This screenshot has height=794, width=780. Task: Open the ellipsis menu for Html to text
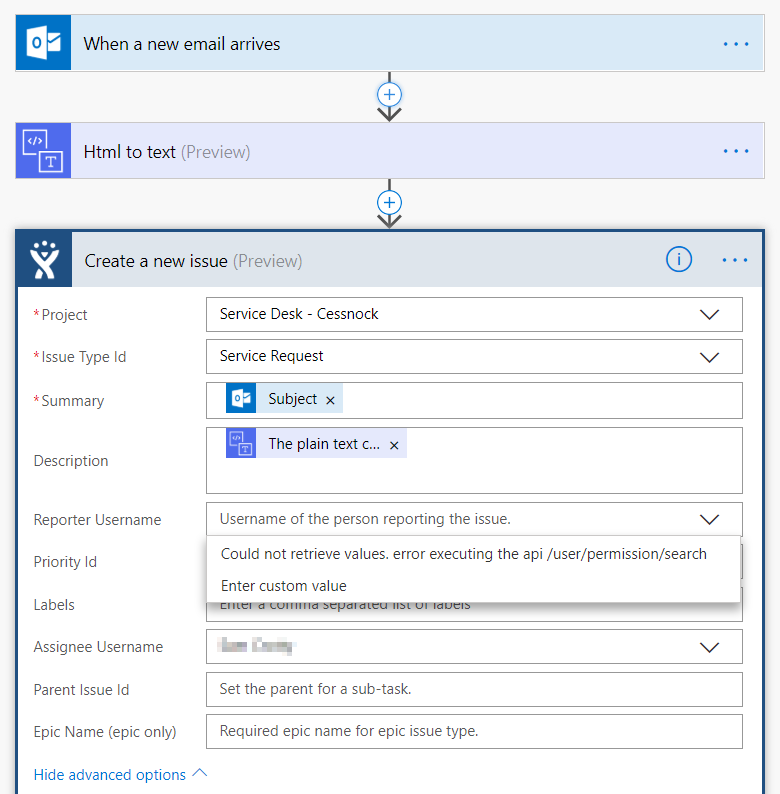735,151
